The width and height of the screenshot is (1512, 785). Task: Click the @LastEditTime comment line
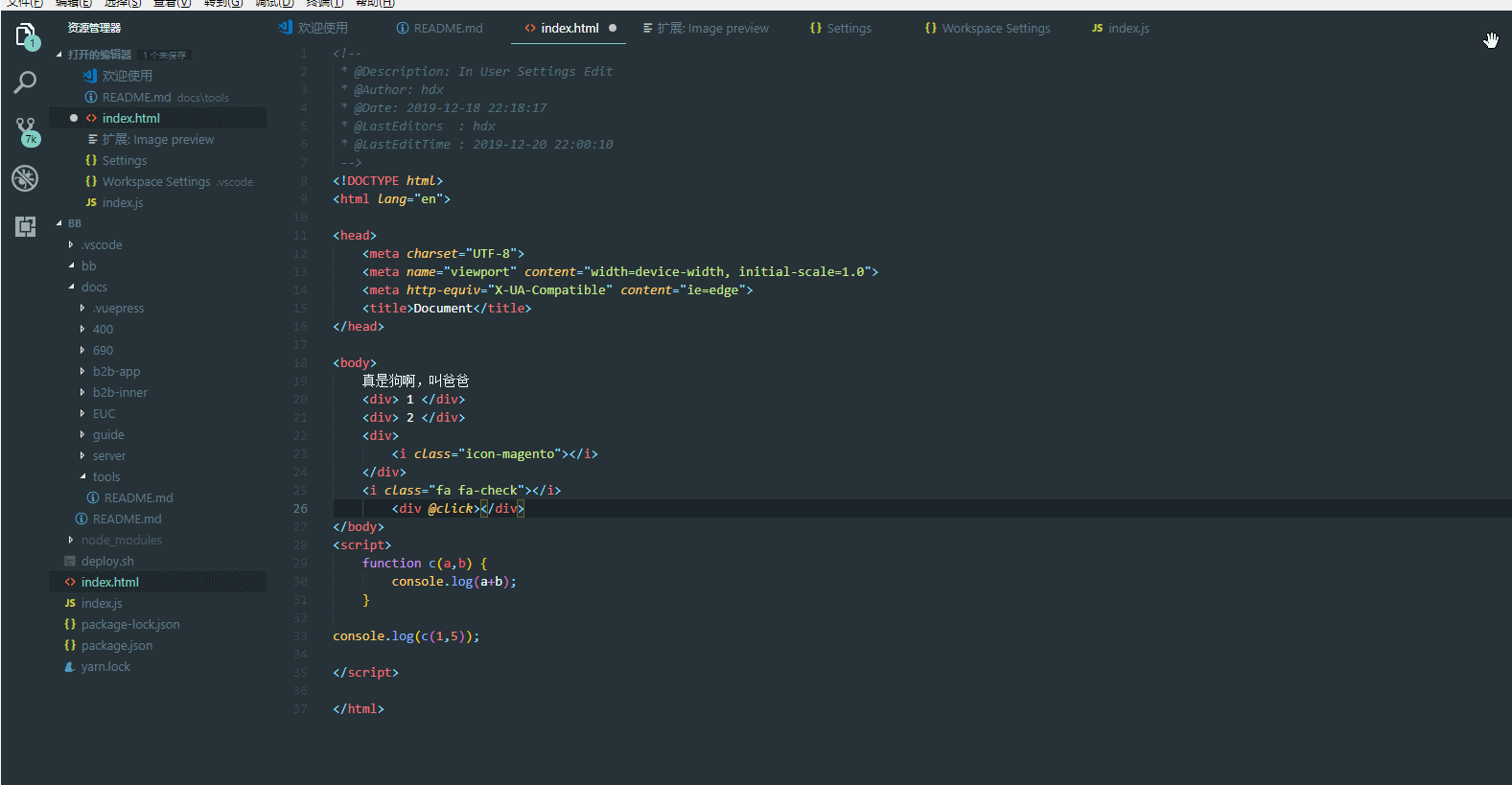(477, 144)
